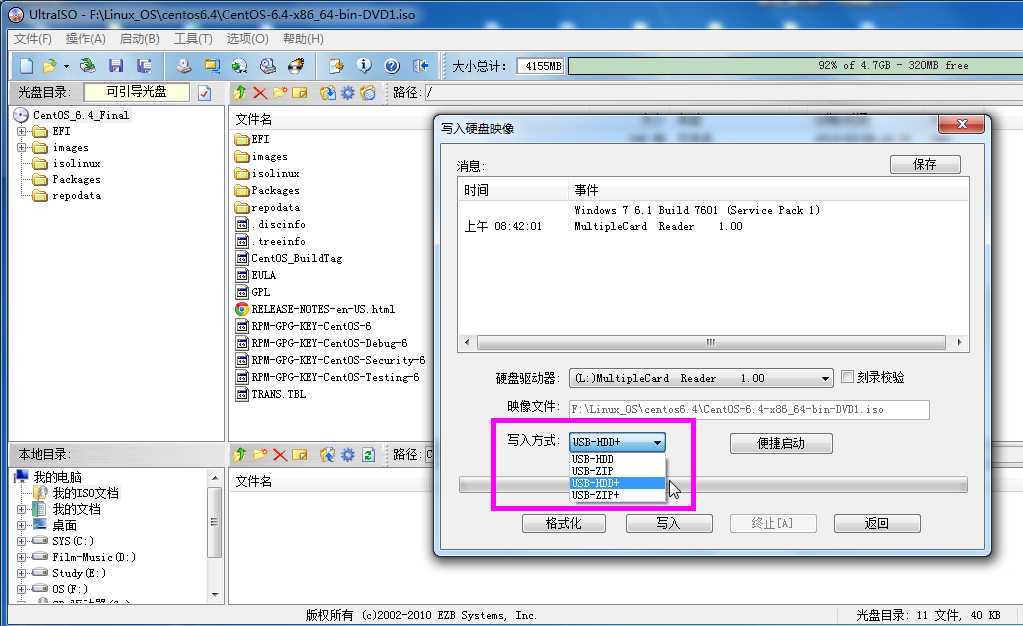1023x626 pixels.
Task: Expand the SYS(C:) drive node
Action: tap(22, 541)
